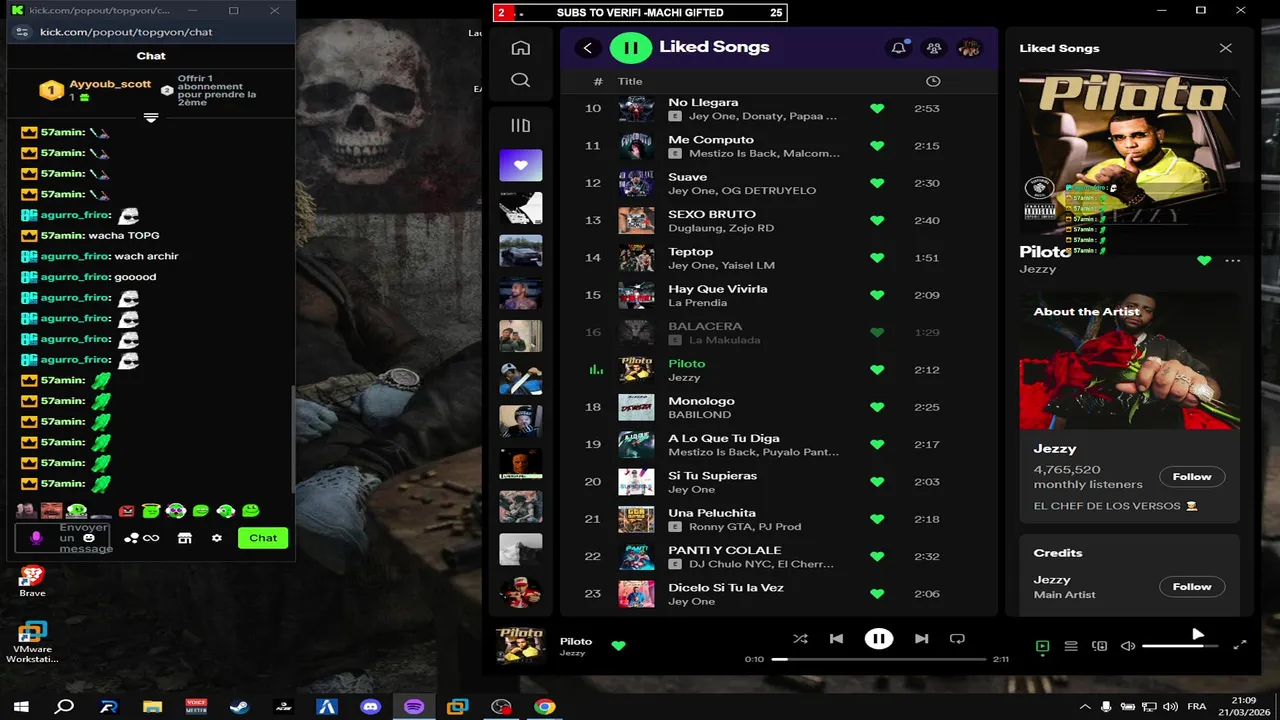Image resolution: width=1280 pixels, height=720 pixels.
Task: Unlike the song Dicelo Si Tu la Vez
Action: (877, 594)
